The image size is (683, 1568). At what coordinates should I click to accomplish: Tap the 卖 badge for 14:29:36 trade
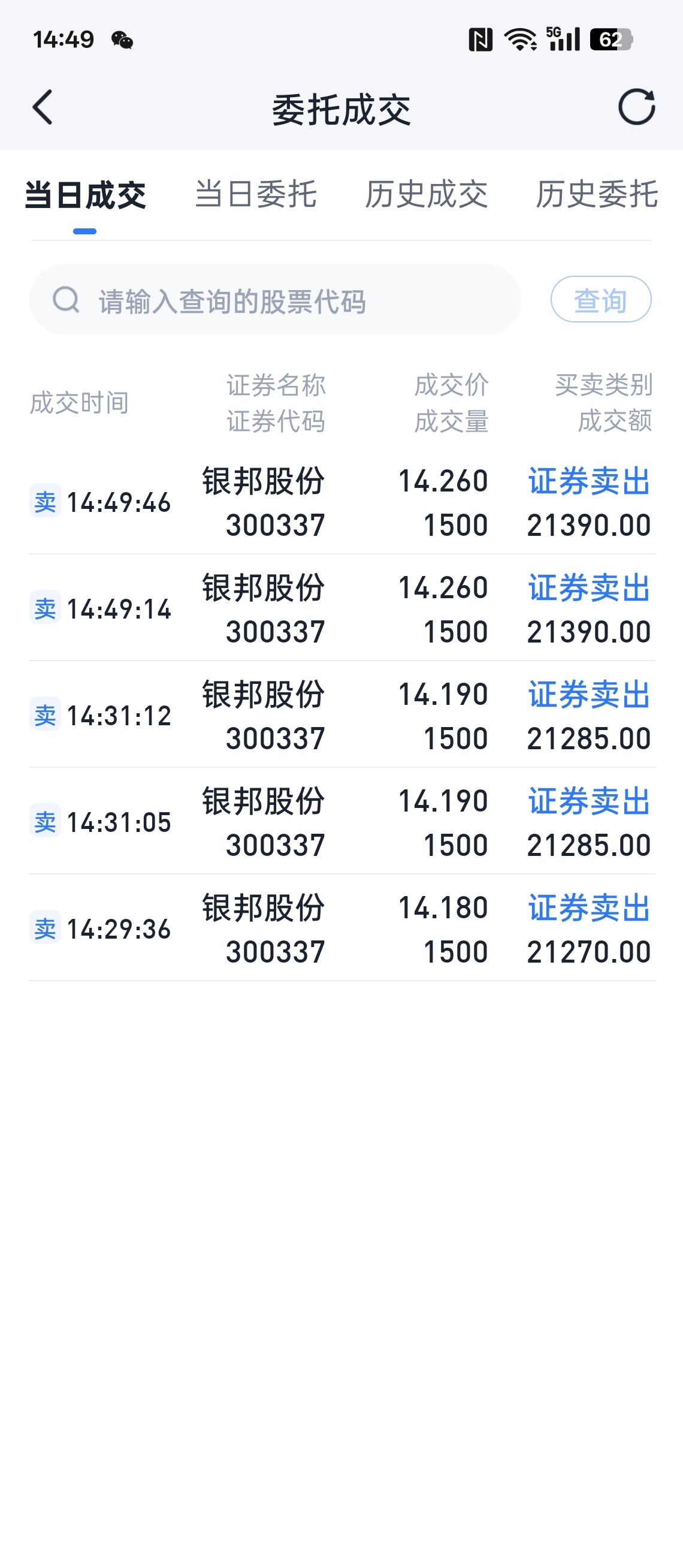tap(45, 928)
